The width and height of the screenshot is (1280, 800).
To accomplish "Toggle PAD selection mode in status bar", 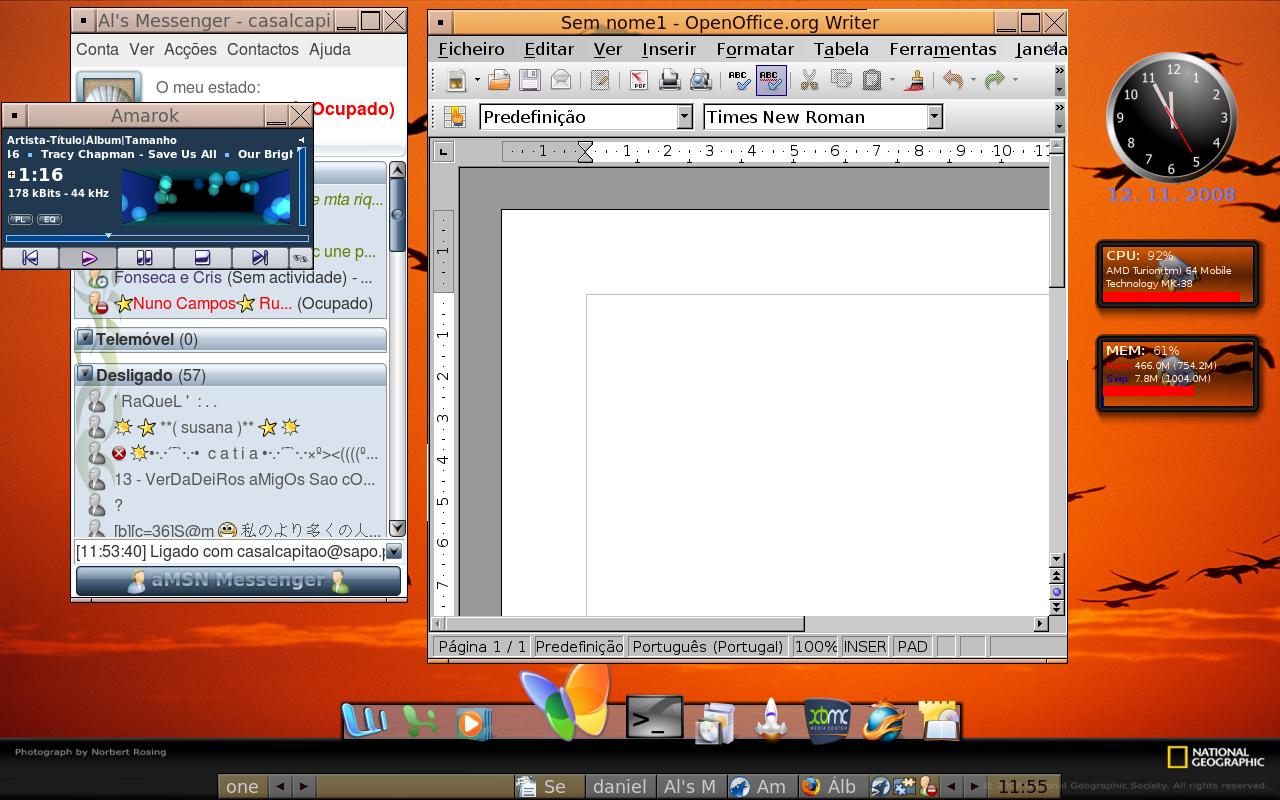I will point(912,646).
